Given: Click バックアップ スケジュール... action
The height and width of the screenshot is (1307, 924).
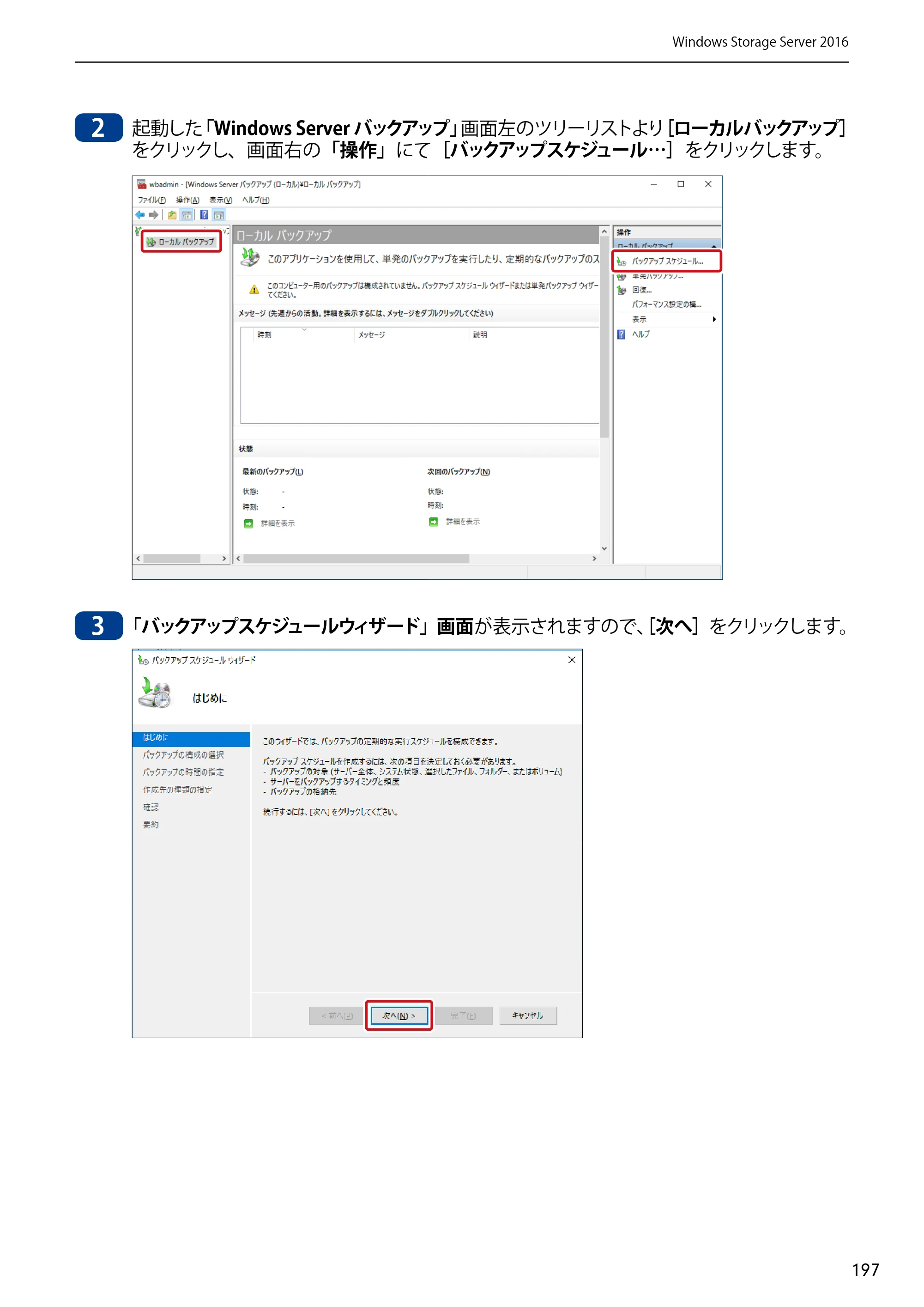Looking at the screenshot, I should [x=666, y=261].
